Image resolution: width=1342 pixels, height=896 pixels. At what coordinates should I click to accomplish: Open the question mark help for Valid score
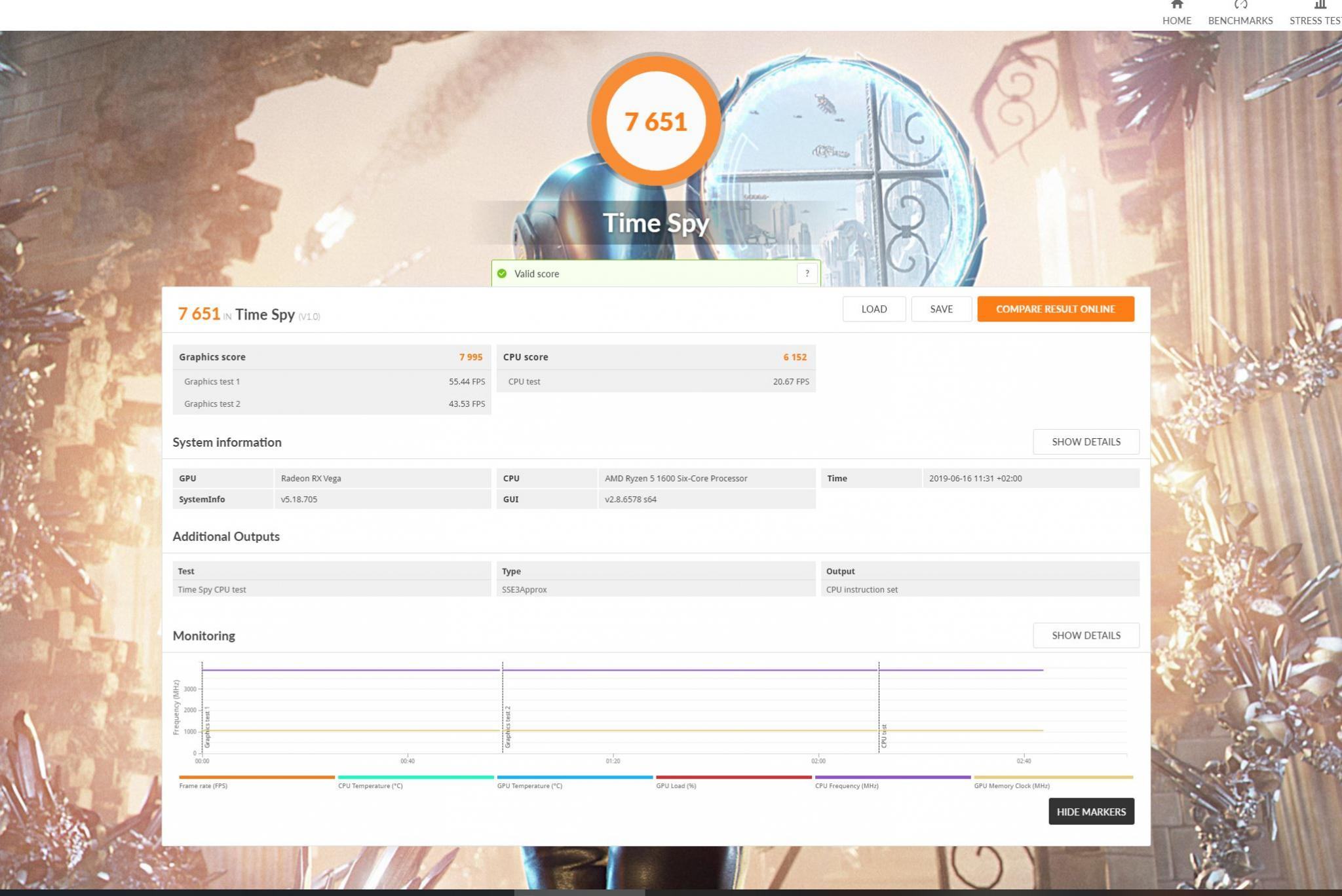(807, 273)
